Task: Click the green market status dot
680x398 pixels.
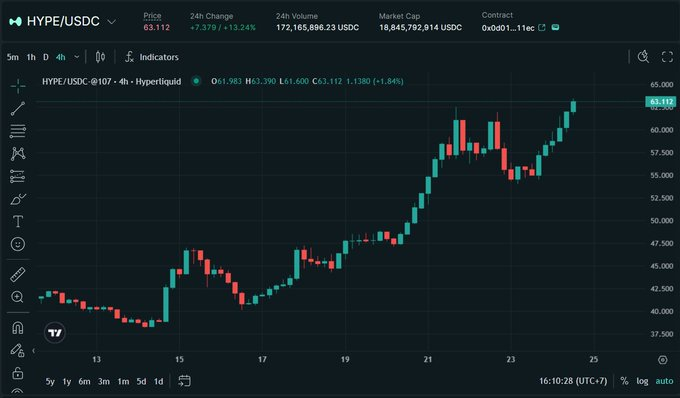Action: [x=196, y=81]
